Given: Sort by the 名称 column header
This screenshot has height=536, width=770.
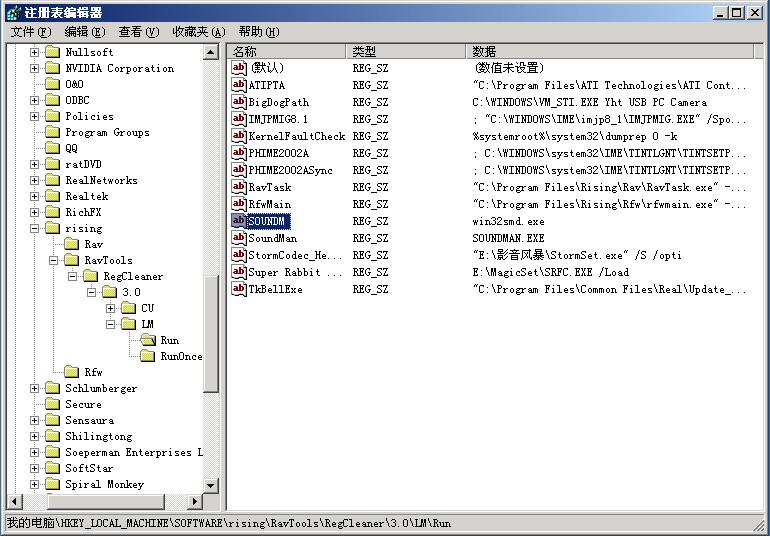Looking at the screenshot, I should 287,51.
